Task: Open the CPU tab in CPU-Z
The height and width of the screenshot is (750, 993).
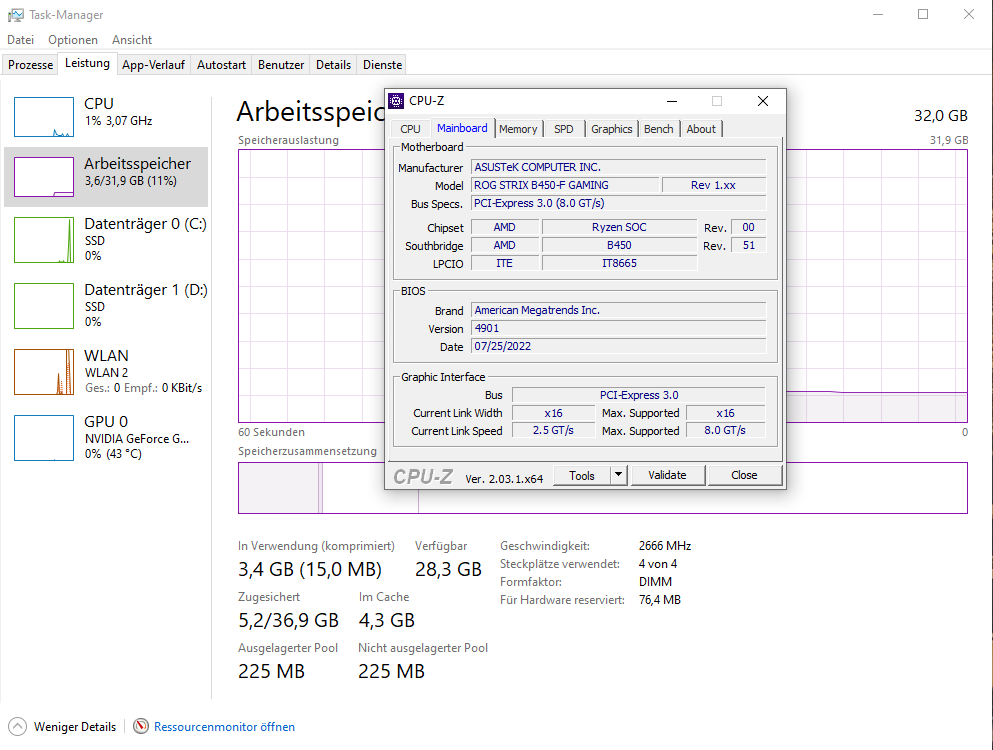Action: point(410,129)
